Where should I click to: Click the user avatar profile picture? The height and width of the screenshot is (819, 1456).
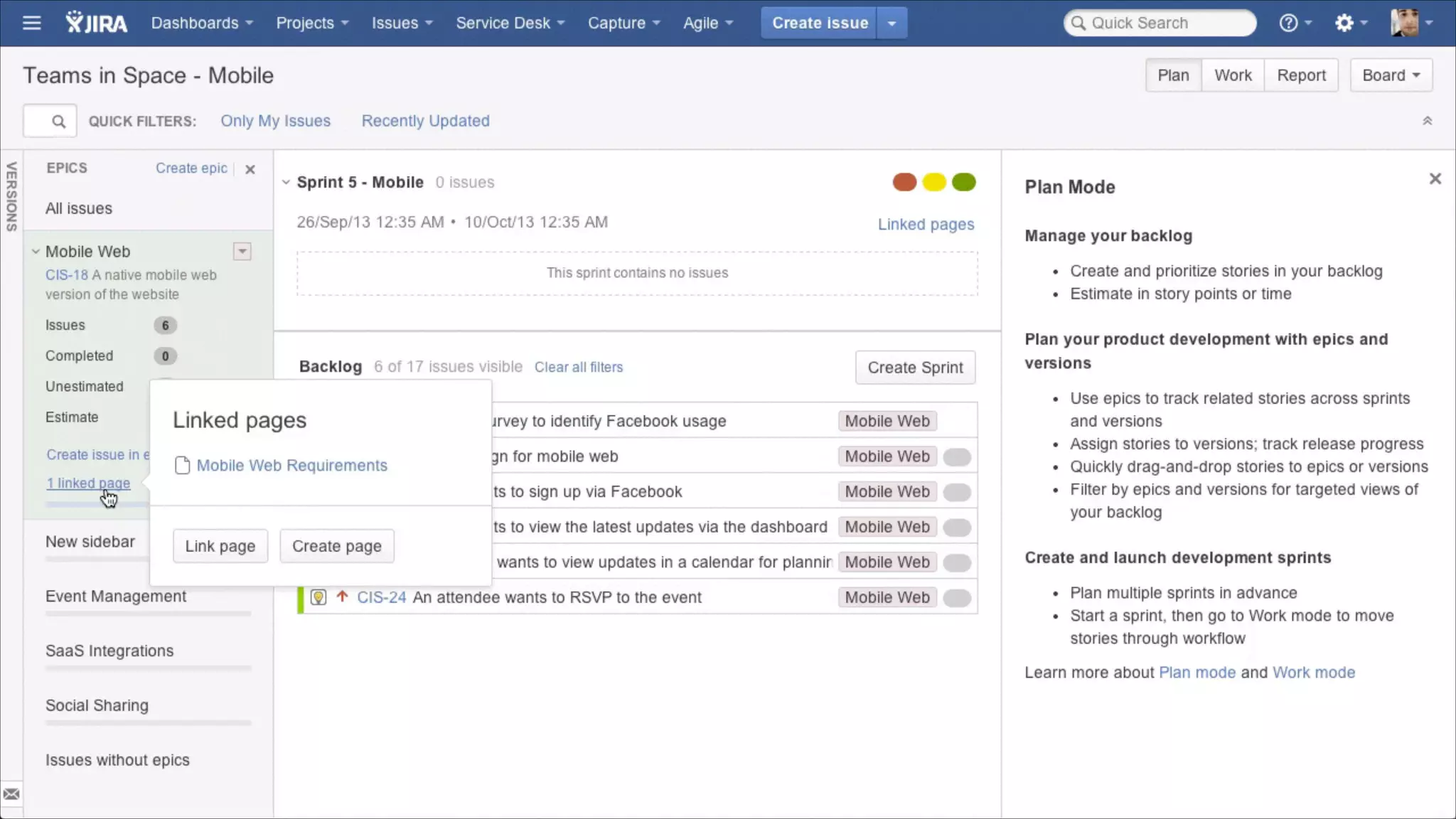pyautogui.click(x=1405, y=23)
